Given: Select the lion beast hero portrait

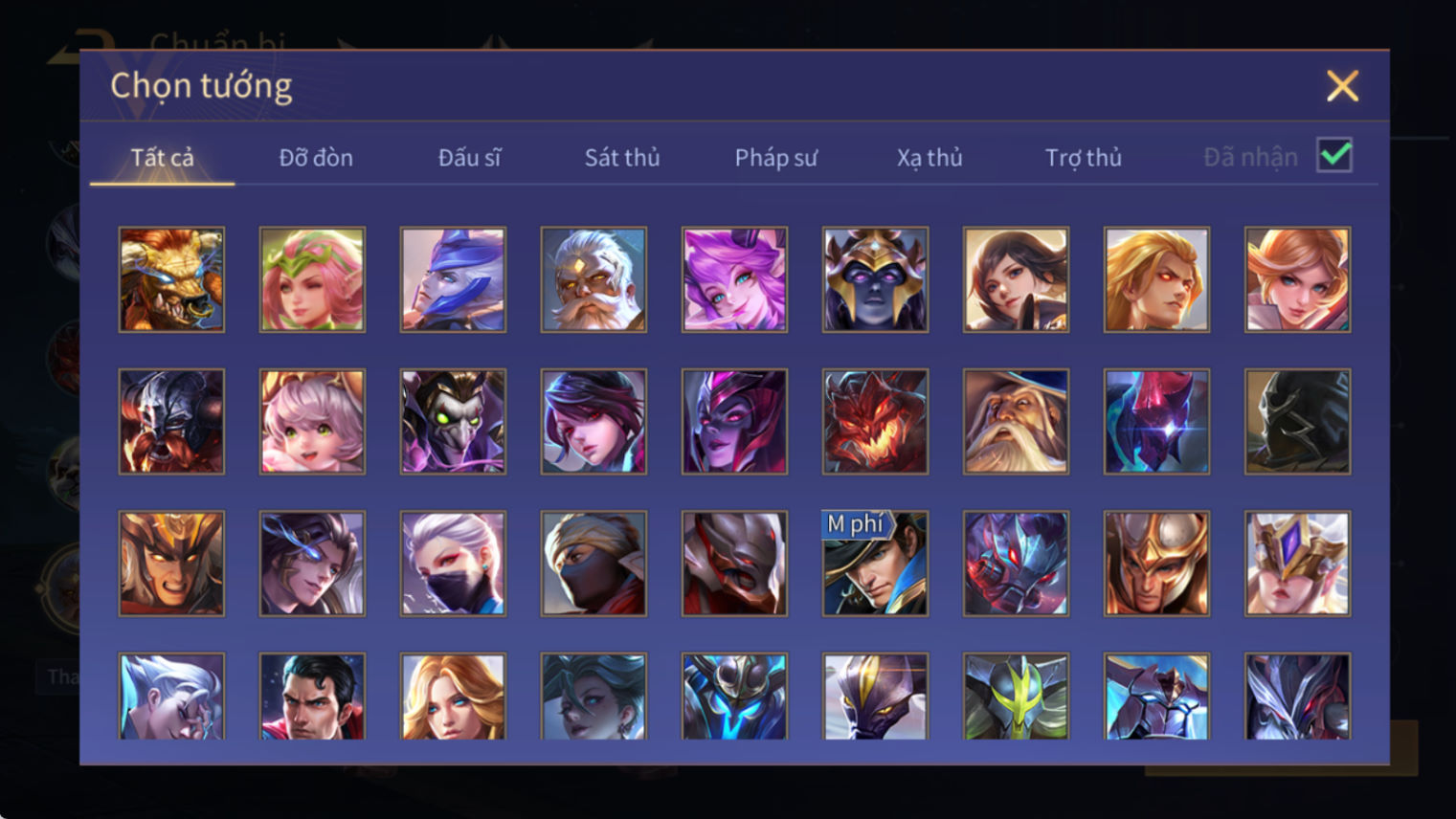Looking at the screenshot, I should (x=171, y=279).
